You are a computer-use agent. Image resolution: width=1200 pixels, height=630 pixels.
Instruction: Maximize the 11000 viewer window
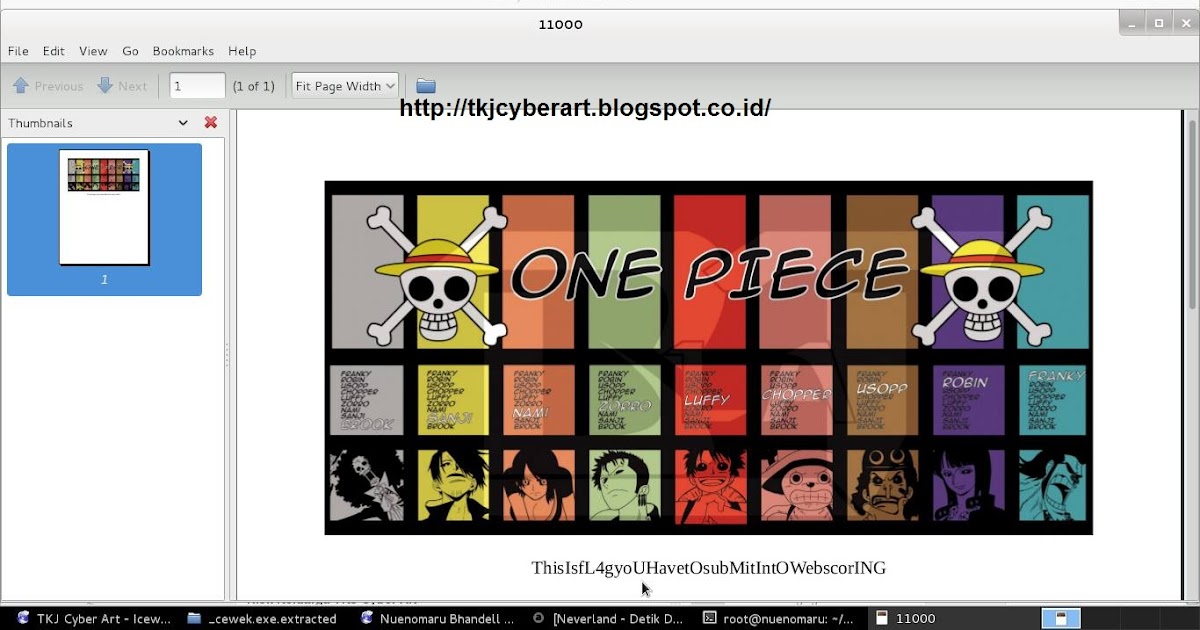point(1159,23)
